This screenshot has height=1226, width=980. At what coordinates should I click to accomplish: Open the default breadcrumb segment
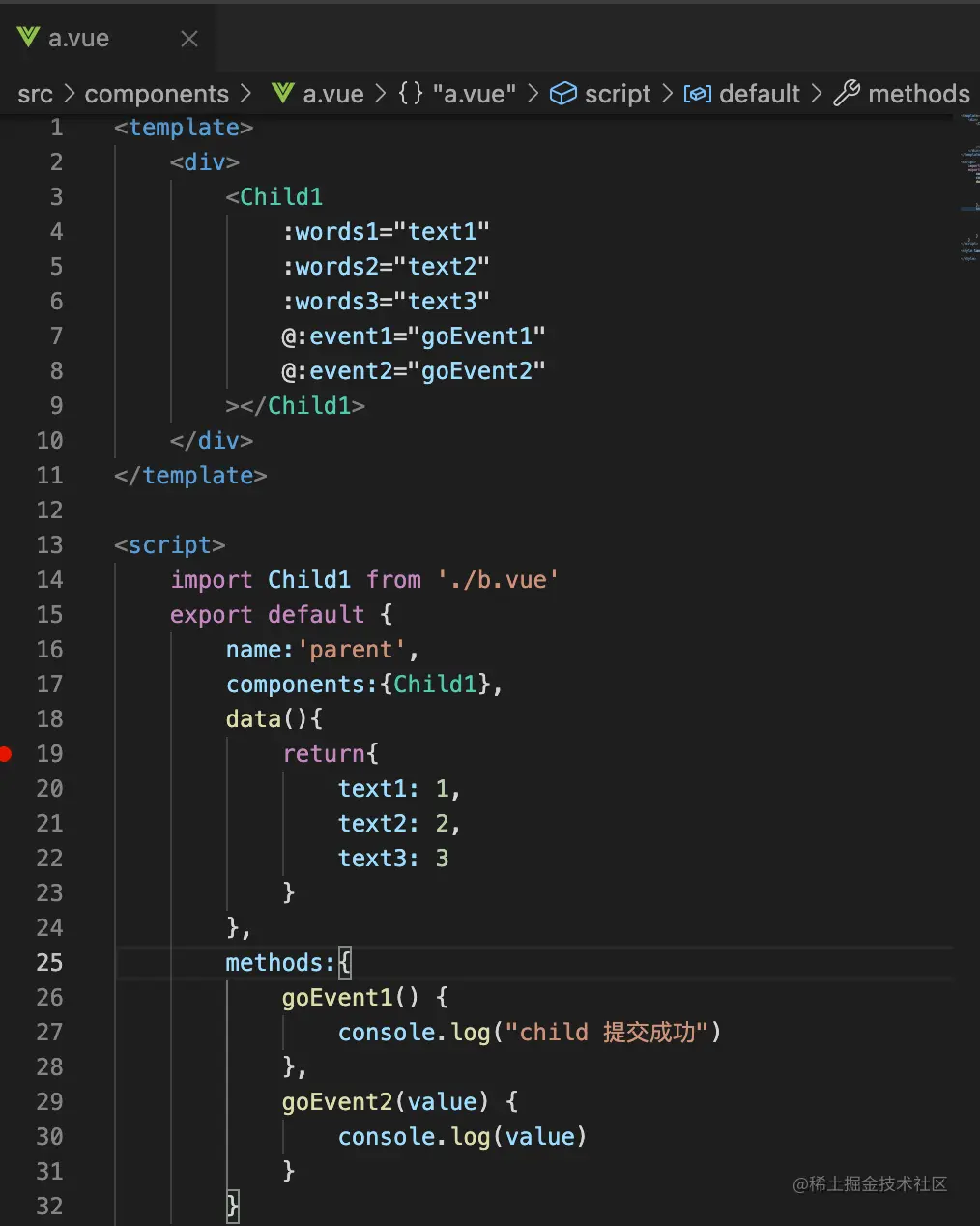click(x=760, y=94)
